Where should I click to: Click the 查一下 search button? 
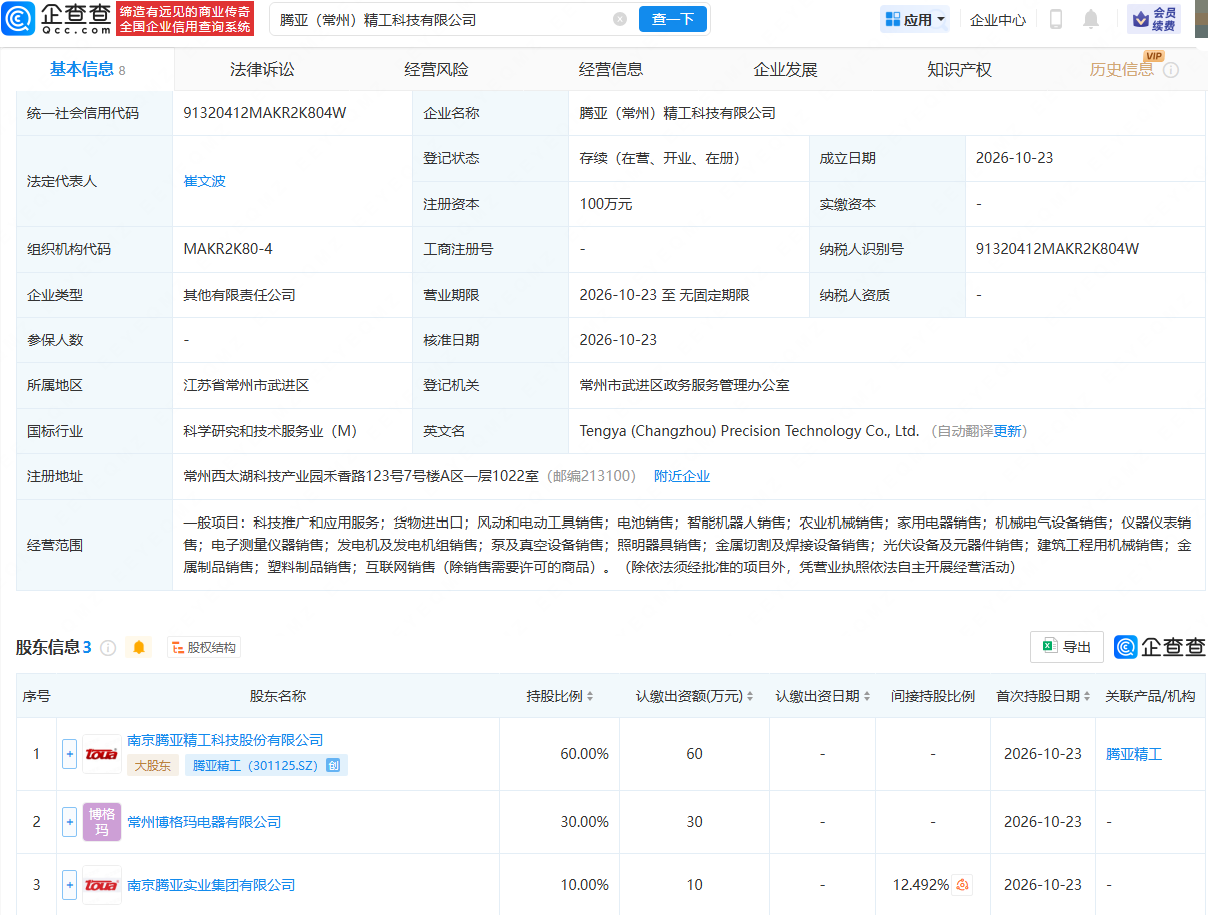pos(673,19)
